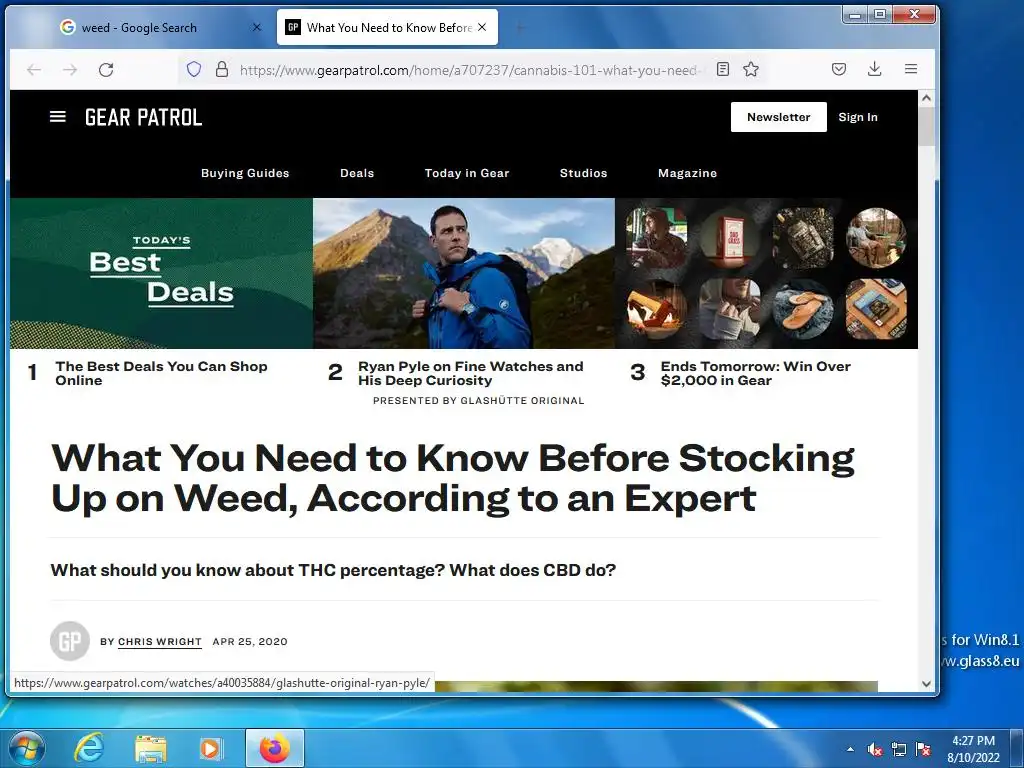Open the Studios navigation item
Image resolution: width=1024 pixels, height=768 pixels.
(x=583, y=173)
